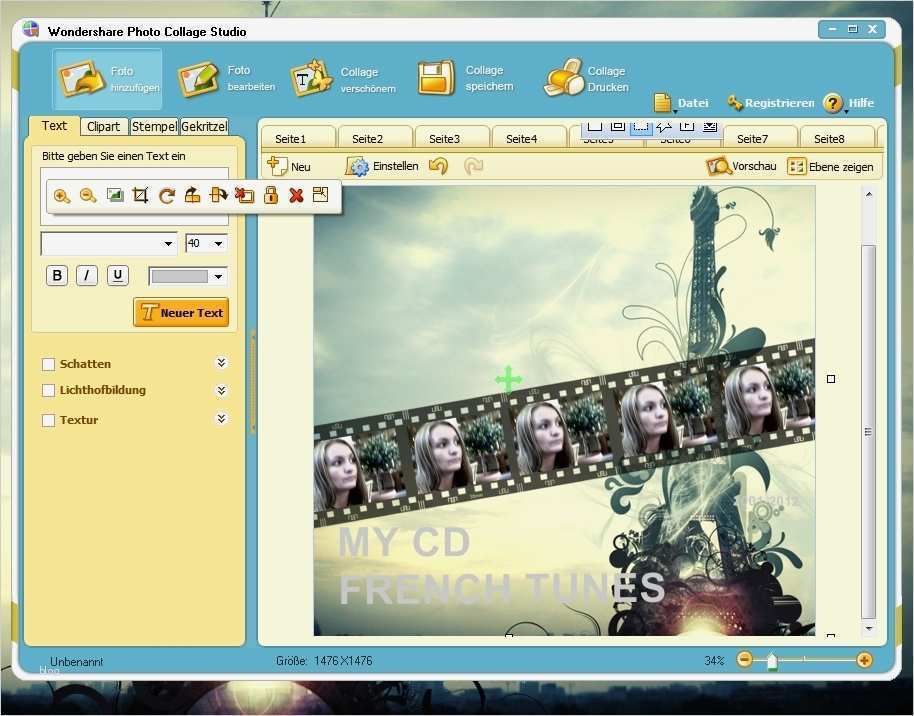
Task: Click the greyed redo arrow
Action: (473, 166)
